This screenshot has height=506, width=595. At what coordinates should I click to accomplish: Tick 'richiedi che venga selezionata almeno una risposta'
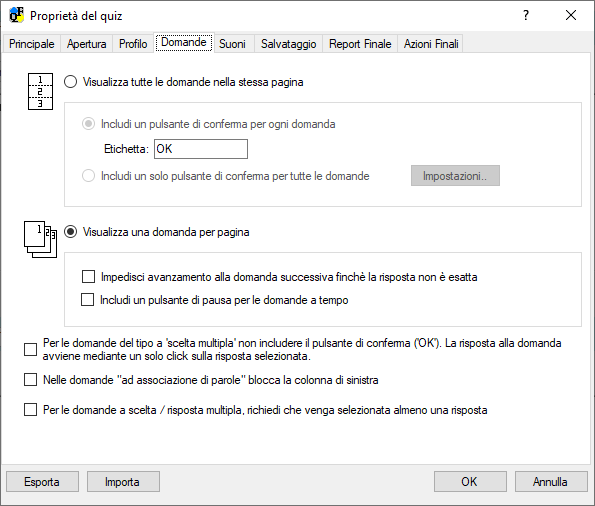pos(30,410)
